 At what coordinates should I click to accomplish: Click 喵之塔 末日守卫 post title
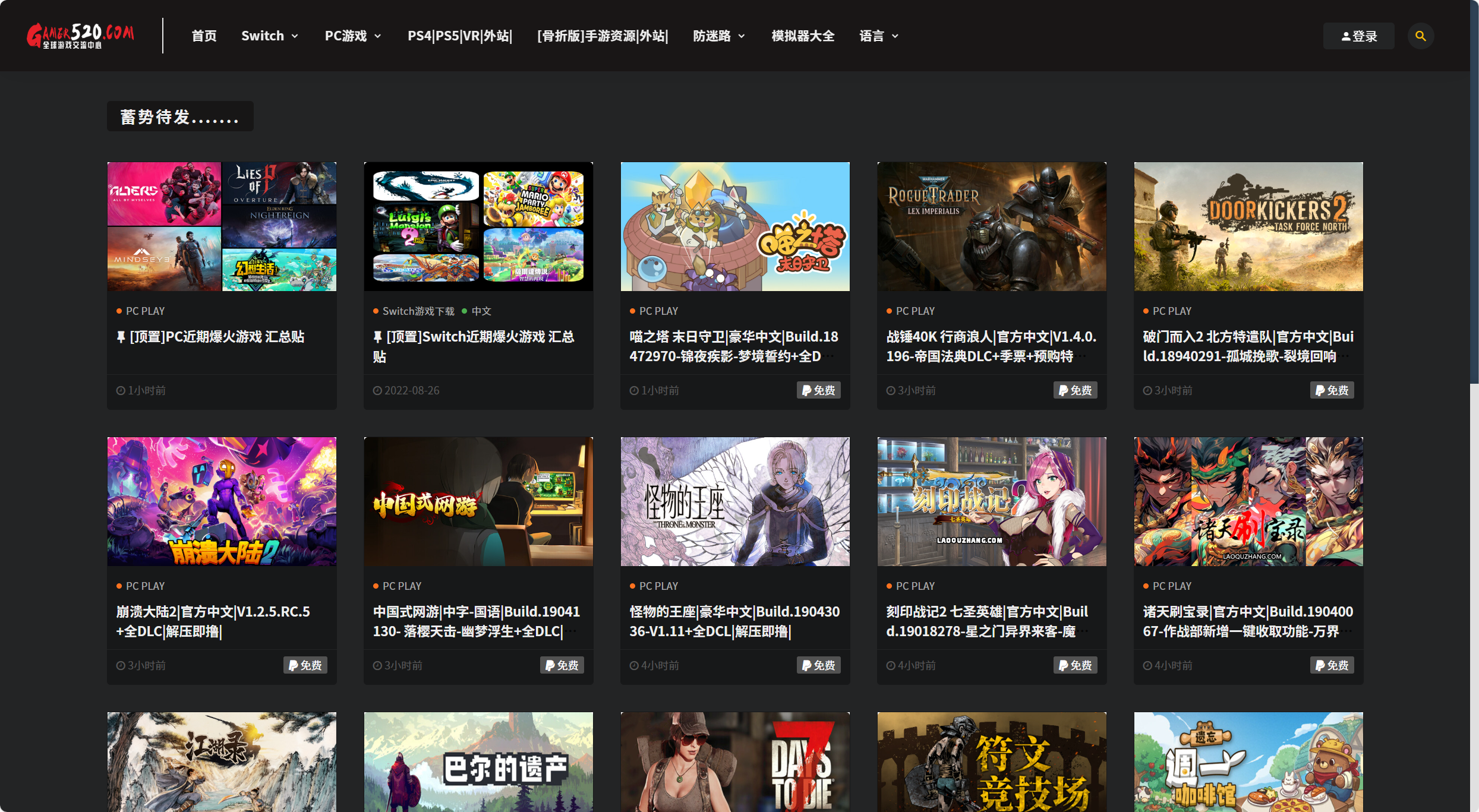point(734,346)
